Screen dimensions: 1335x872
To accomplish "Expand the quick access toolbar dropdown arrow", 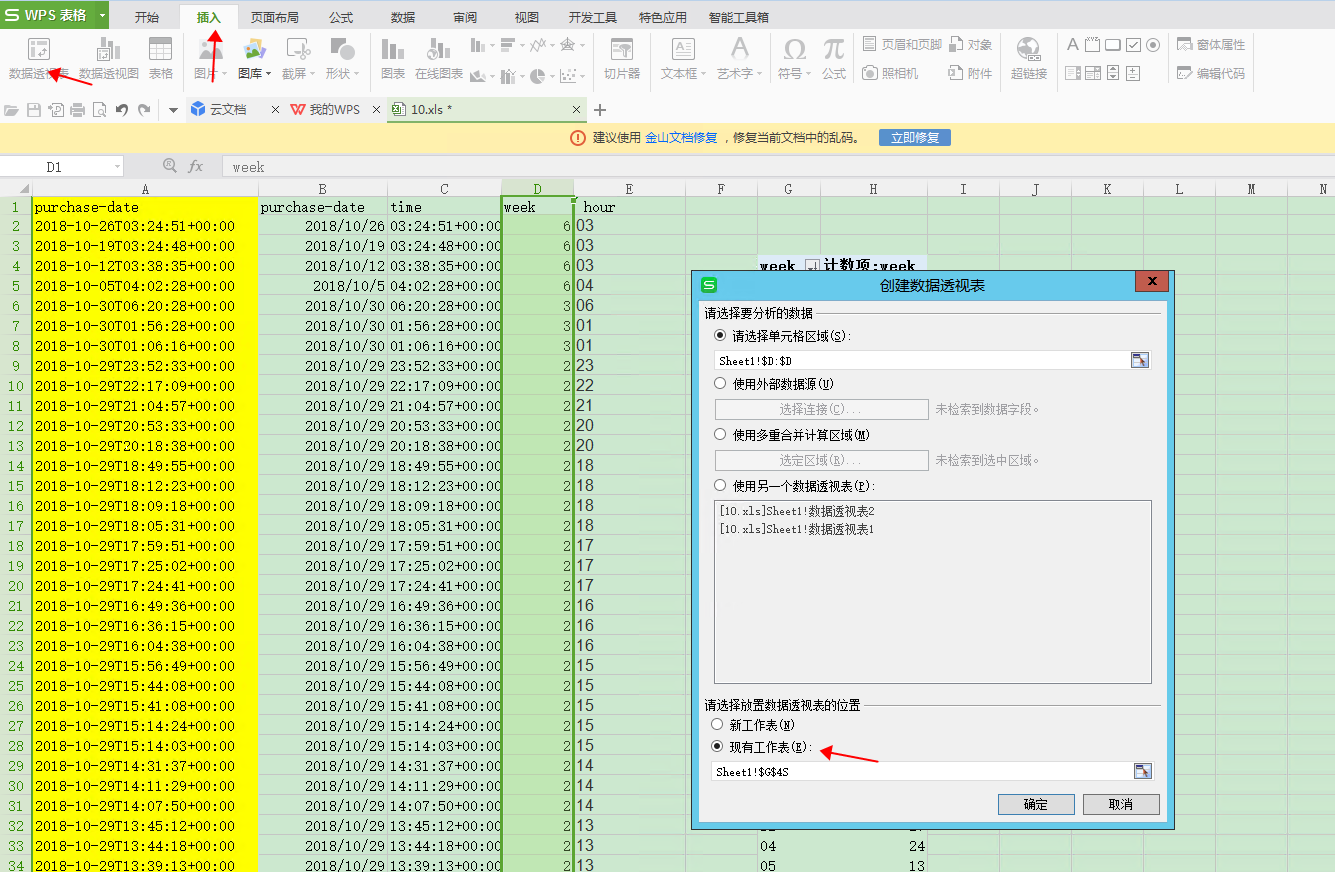I will click(173, 109).
